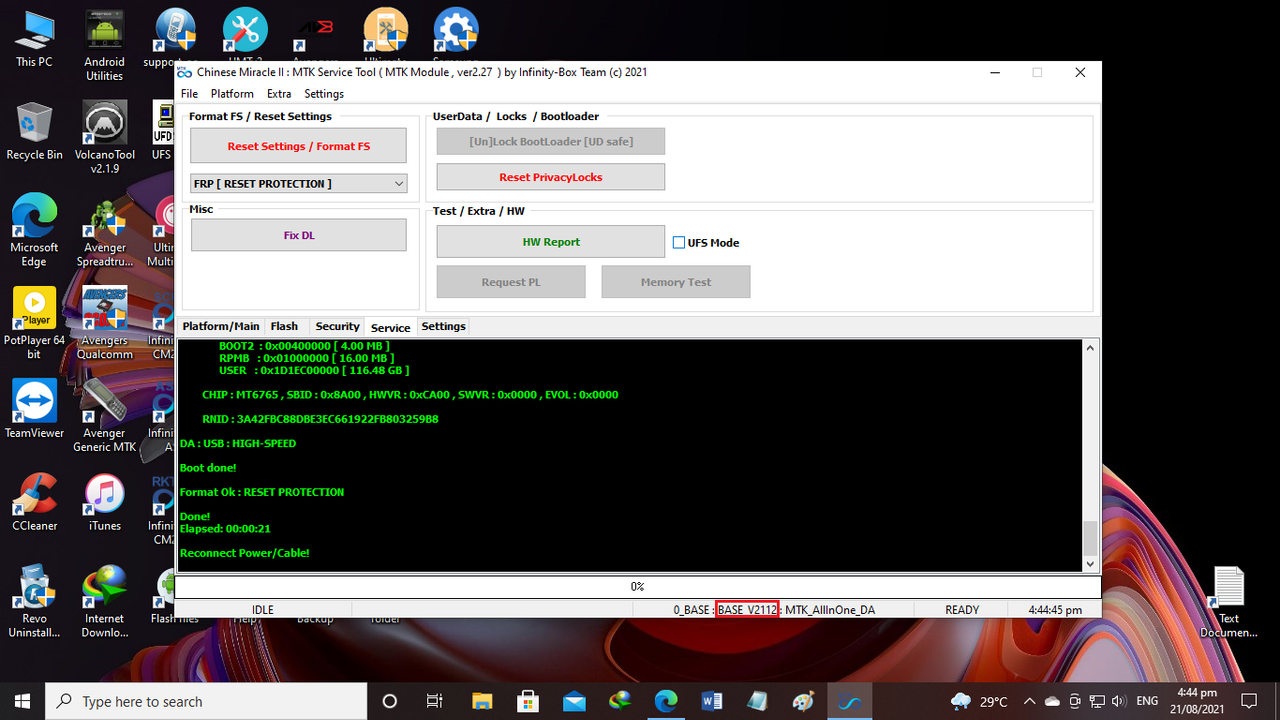Open Settings gear desktop shortcut
Screen dimensions: 1280x720
[x=455, y=30]
